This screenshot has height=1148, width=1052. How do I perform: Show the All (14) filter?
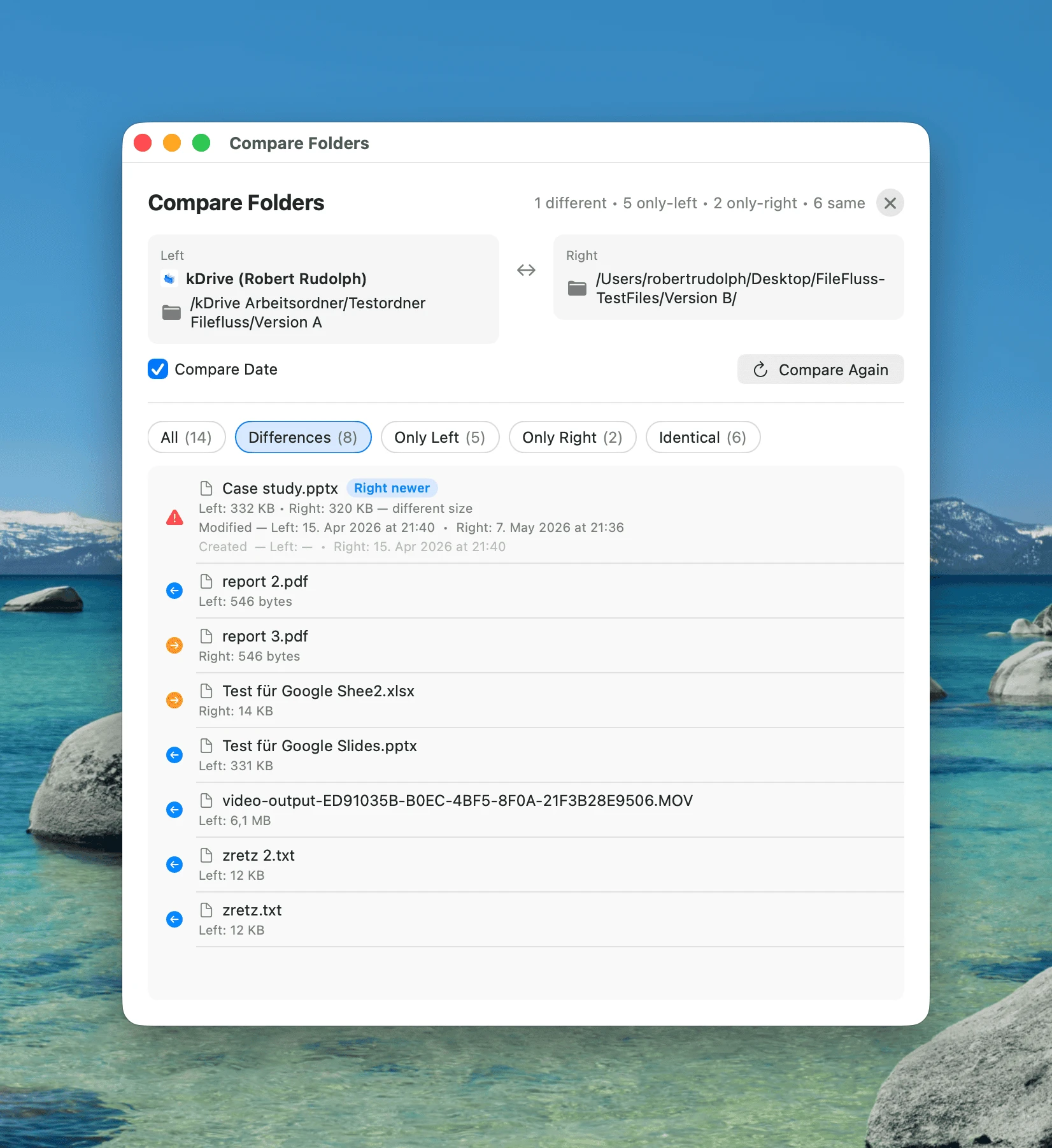point(187,438)
